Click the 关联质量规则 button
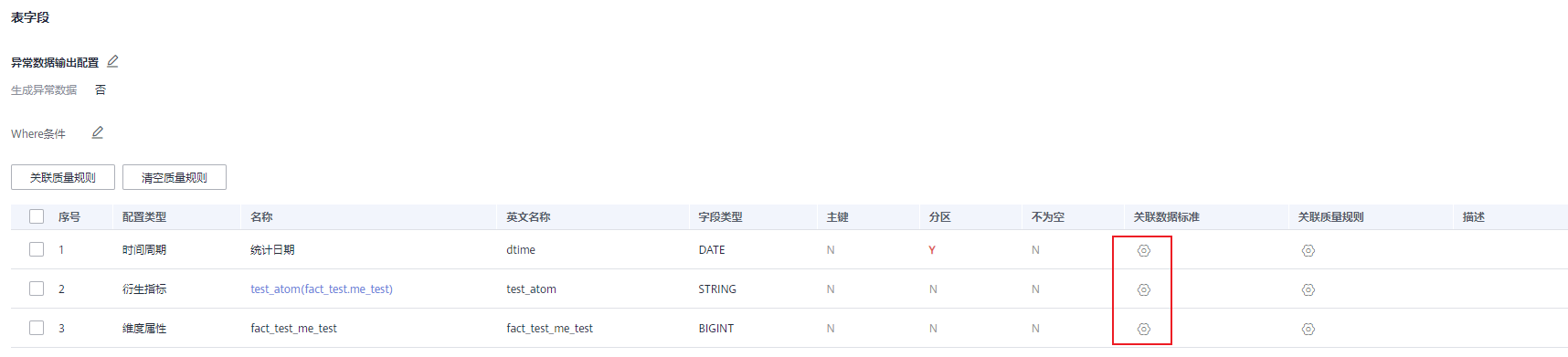Image resolution: width=1568 pixels, height=357 pixels. (63, 177)
